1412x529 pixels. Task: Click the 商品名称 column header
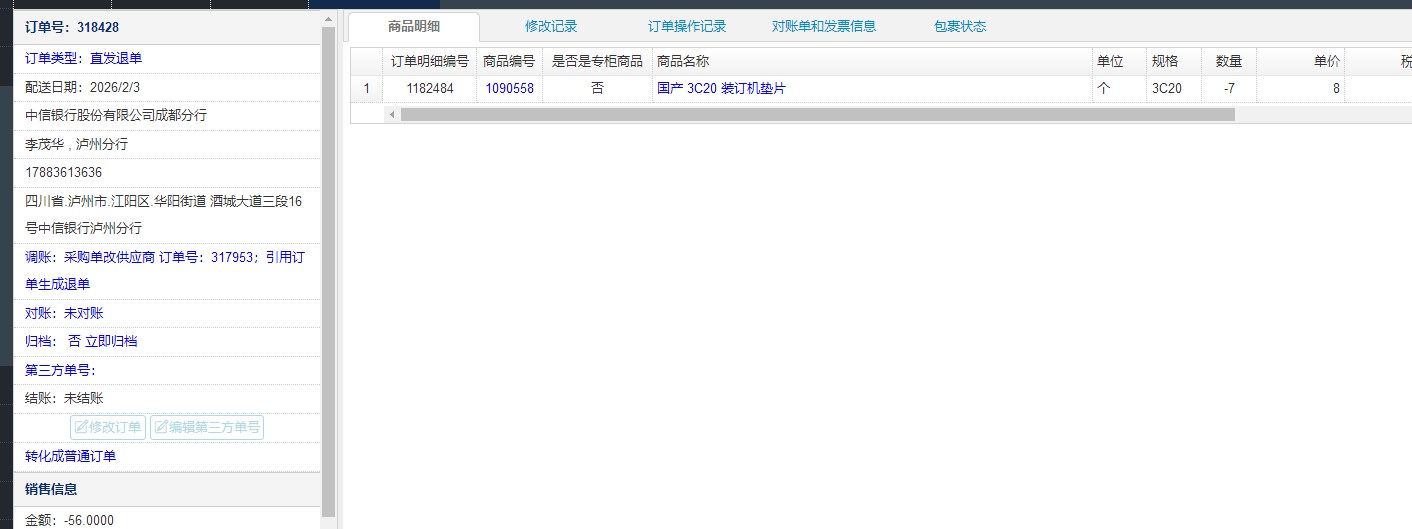pyautogui.click(x=683, y=61)
